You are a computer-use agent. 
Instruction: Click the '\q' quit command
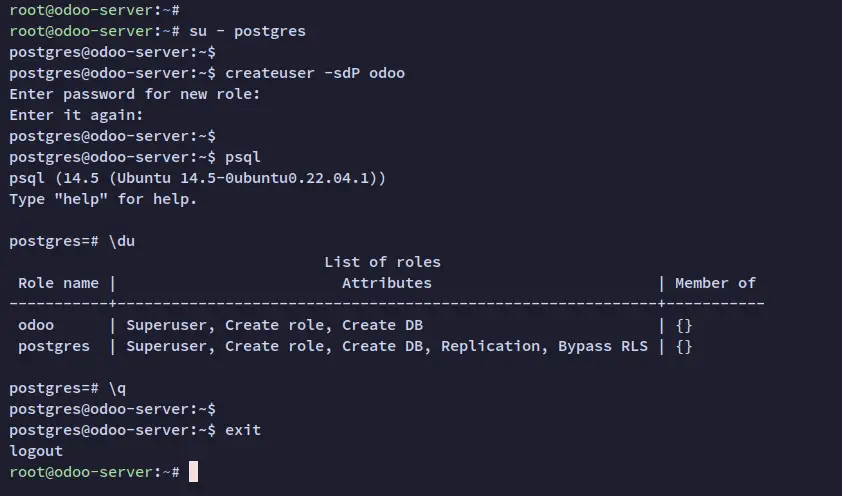pos(117,388)
